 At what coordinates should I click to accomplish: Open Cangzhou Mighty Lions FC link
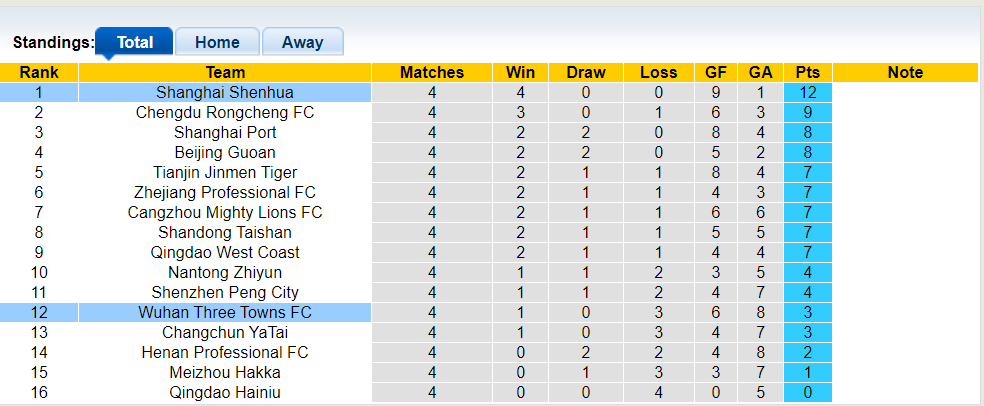(225, 212)
